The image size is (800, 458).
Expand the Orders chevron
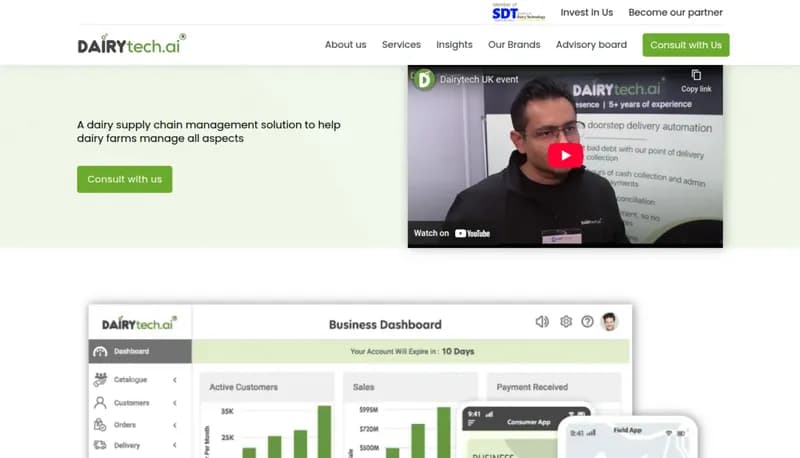coord(174,425)
